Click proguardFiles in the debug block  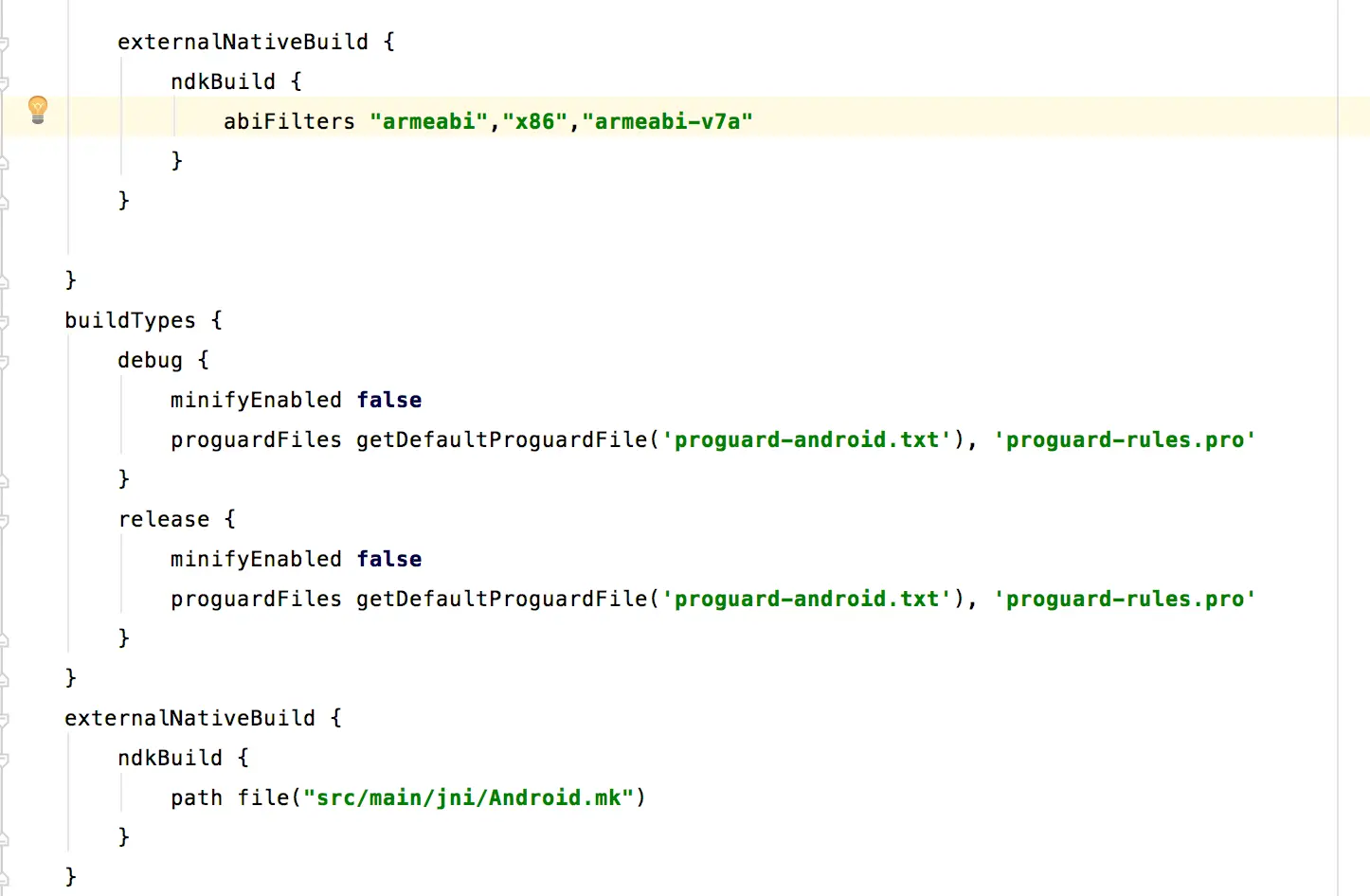pos(256,439)
